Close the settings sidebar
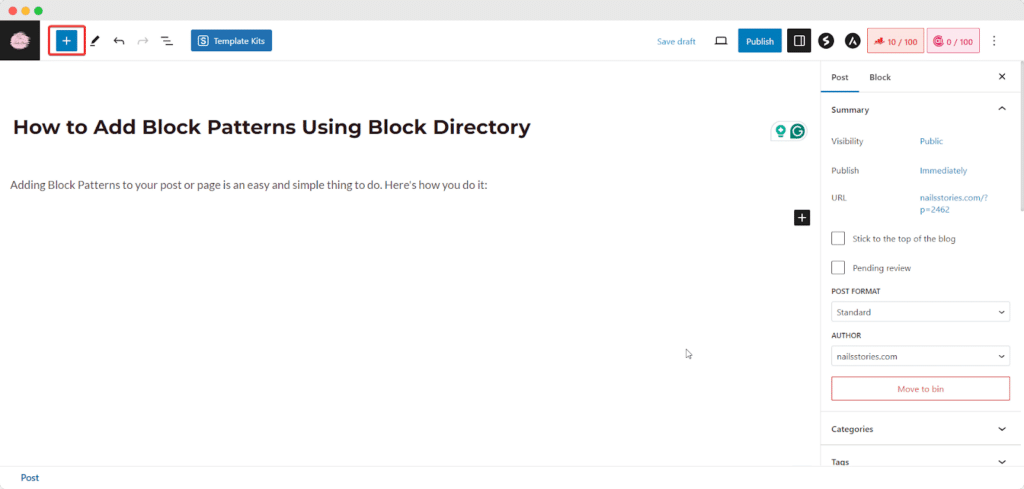This screenshot has width=1024, height=489. click(1002, 77)
